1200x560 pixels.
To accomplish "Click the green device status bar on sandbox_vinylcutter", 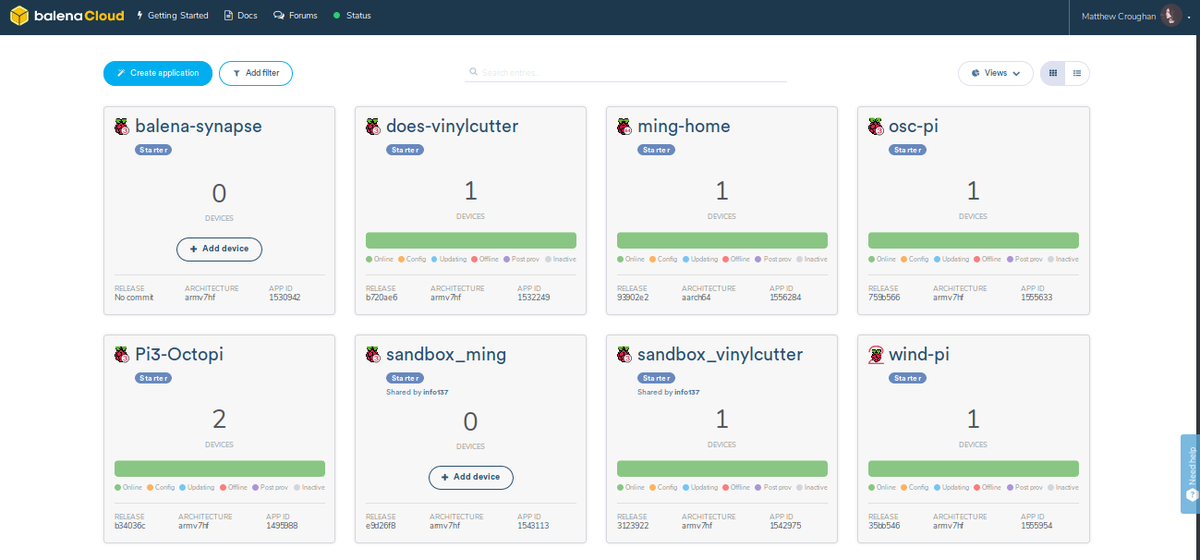I will pos(722,468).
